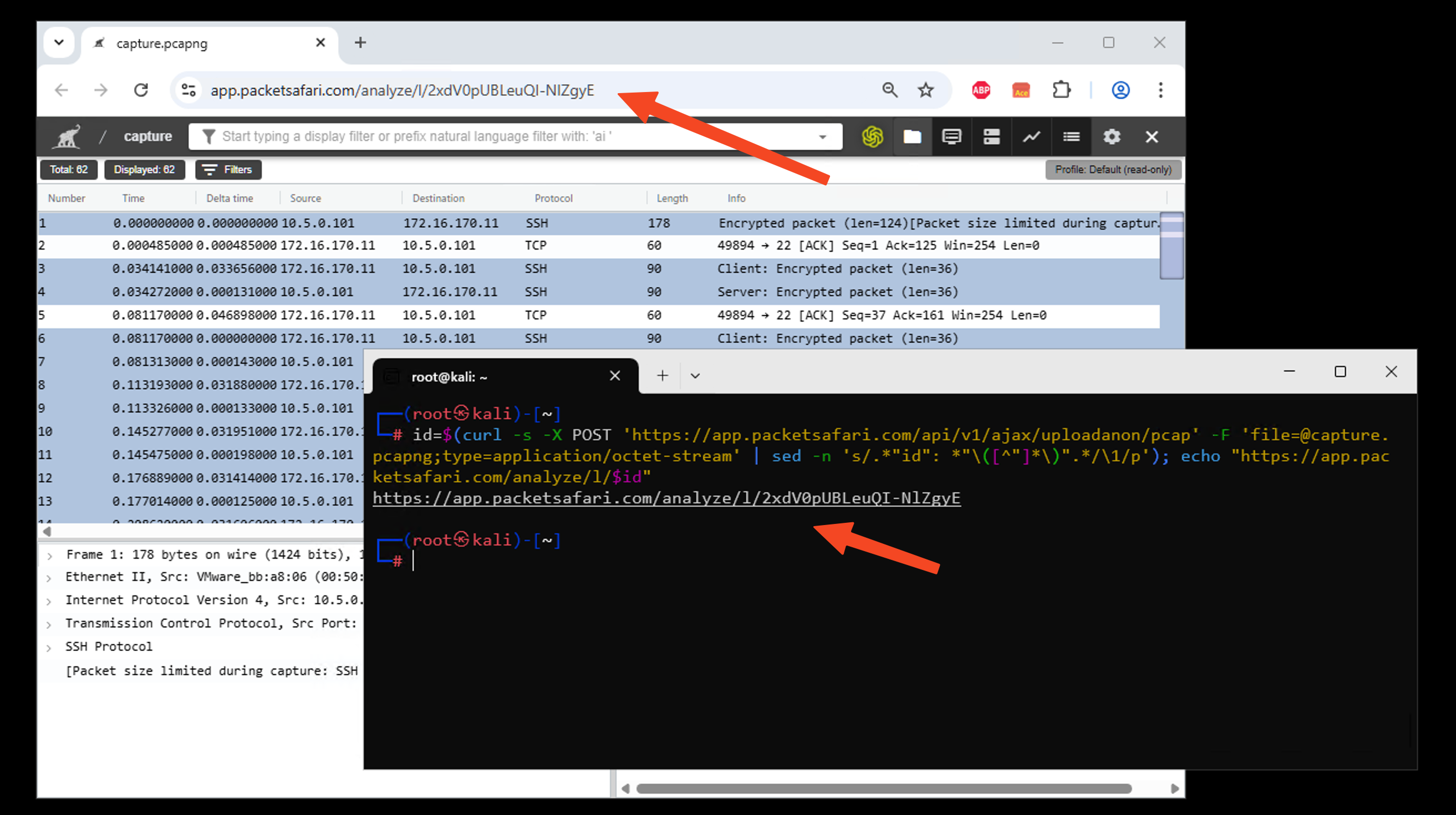Select packet 5 TCP ACK Seq=37 row
The height and width of the screenshot is (815, 1456).
[599, 315]
